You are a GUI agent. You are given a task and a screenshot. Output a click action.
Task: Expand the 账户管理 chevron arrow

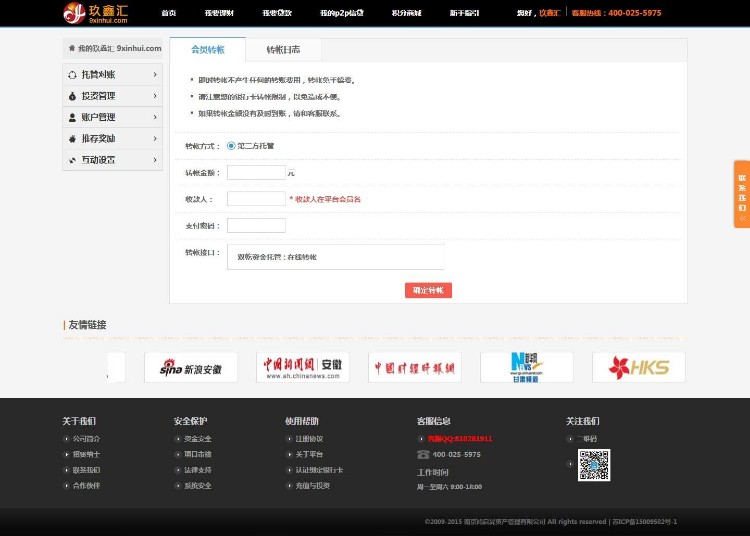click(155, 117)
